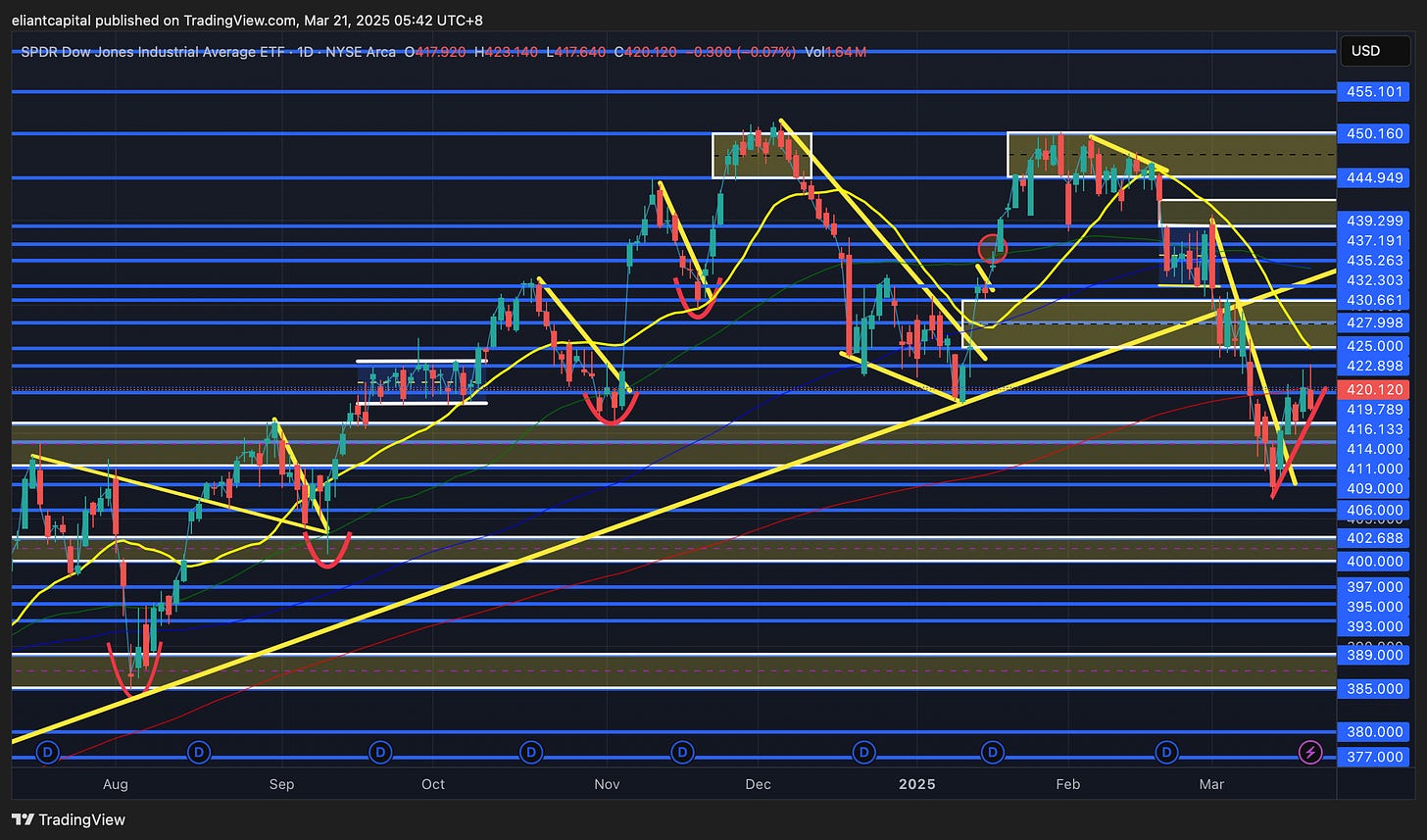The image size is (1427, 840).
Task: Click the Mar label on the time axis
Action: click(1212, 784)
